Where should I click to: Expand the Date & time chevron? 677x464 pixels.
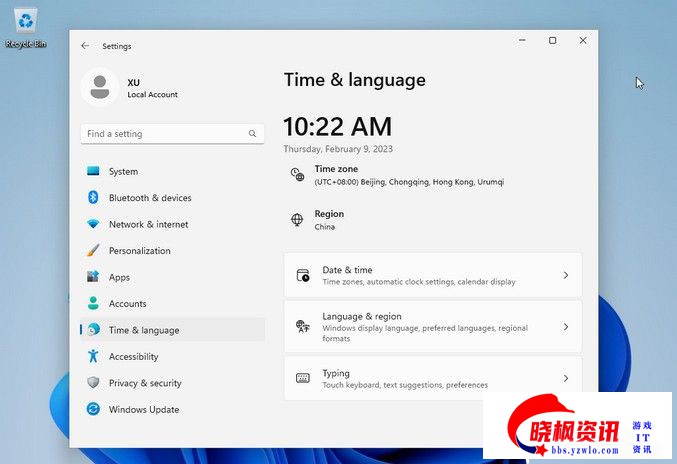(565, 275)
